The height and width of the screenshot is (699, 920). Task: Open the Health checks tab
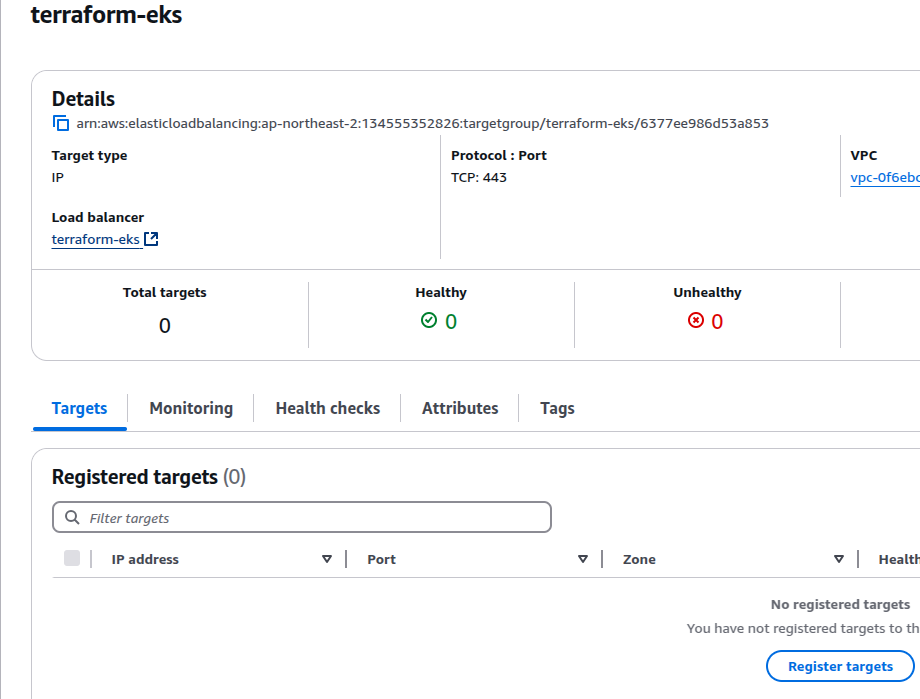coord(328,408)
